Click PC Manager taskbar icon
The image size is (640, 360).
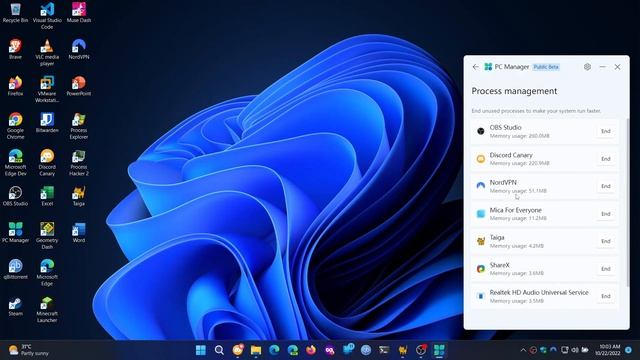[x=439, y=350]
